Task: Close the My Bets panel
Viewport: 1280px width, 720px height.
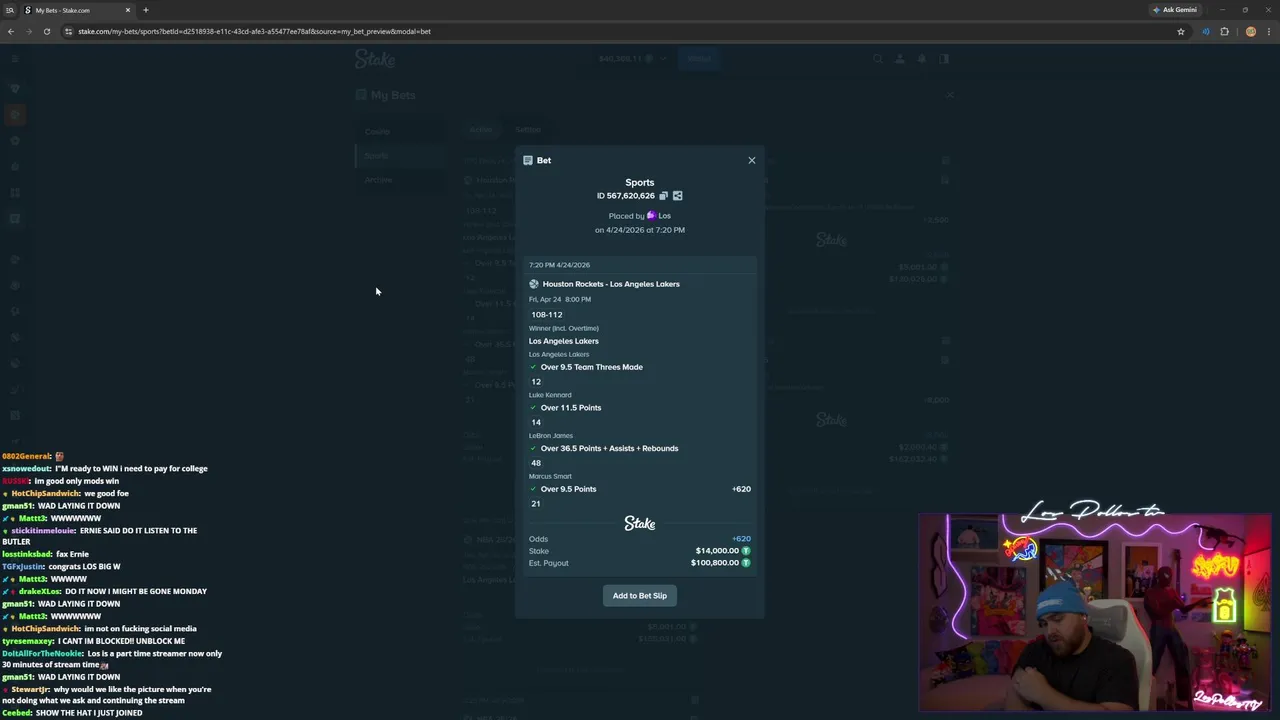Action: [950, 95]
